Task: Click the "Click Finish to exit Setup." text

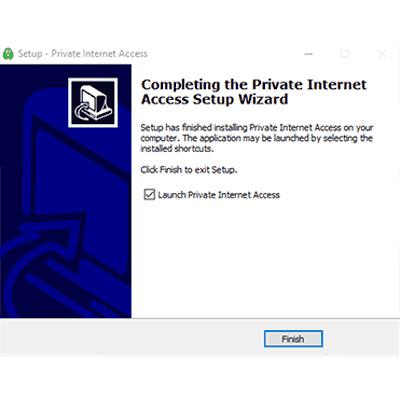Action: coord(189,170)
